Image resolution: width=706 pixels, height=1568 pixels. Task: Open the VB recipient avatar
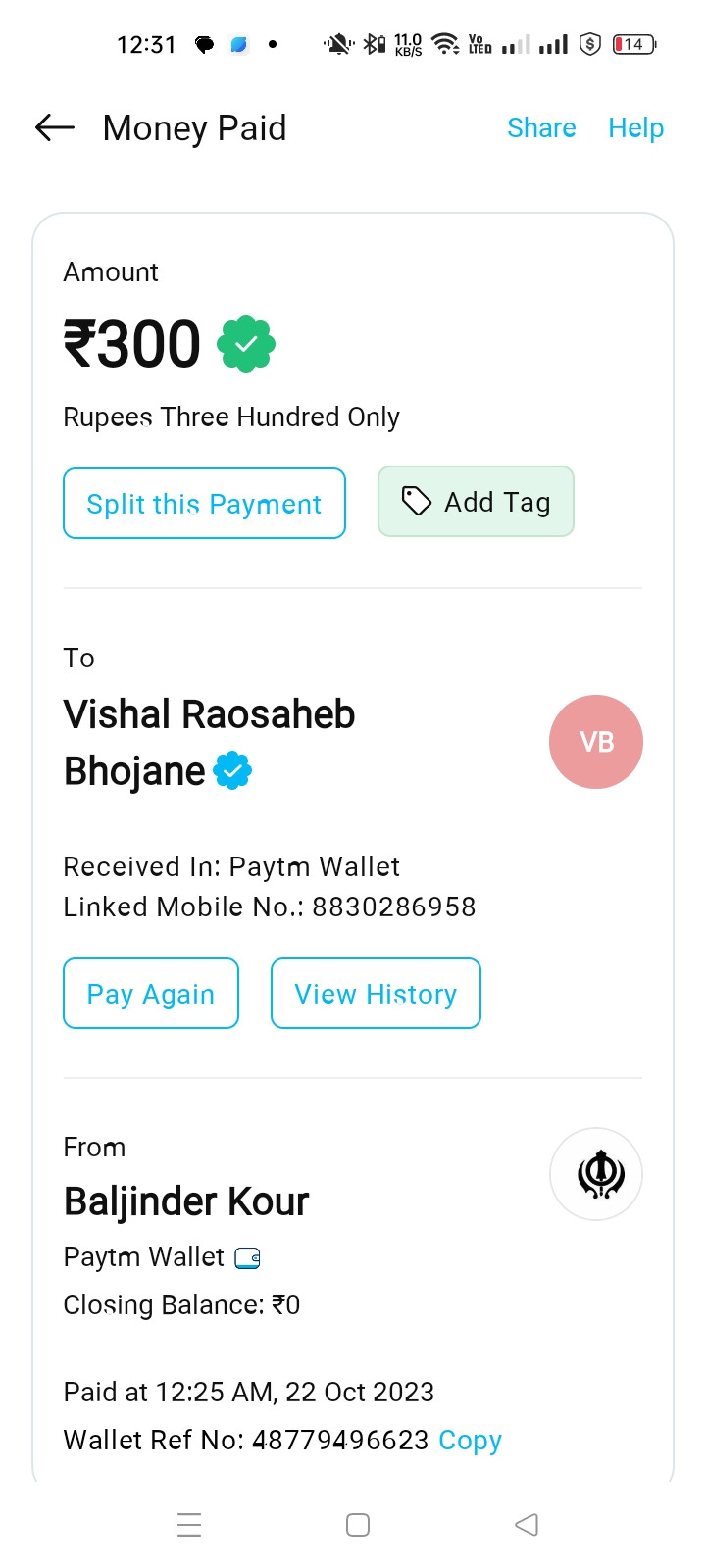click(x=596, y=742)
